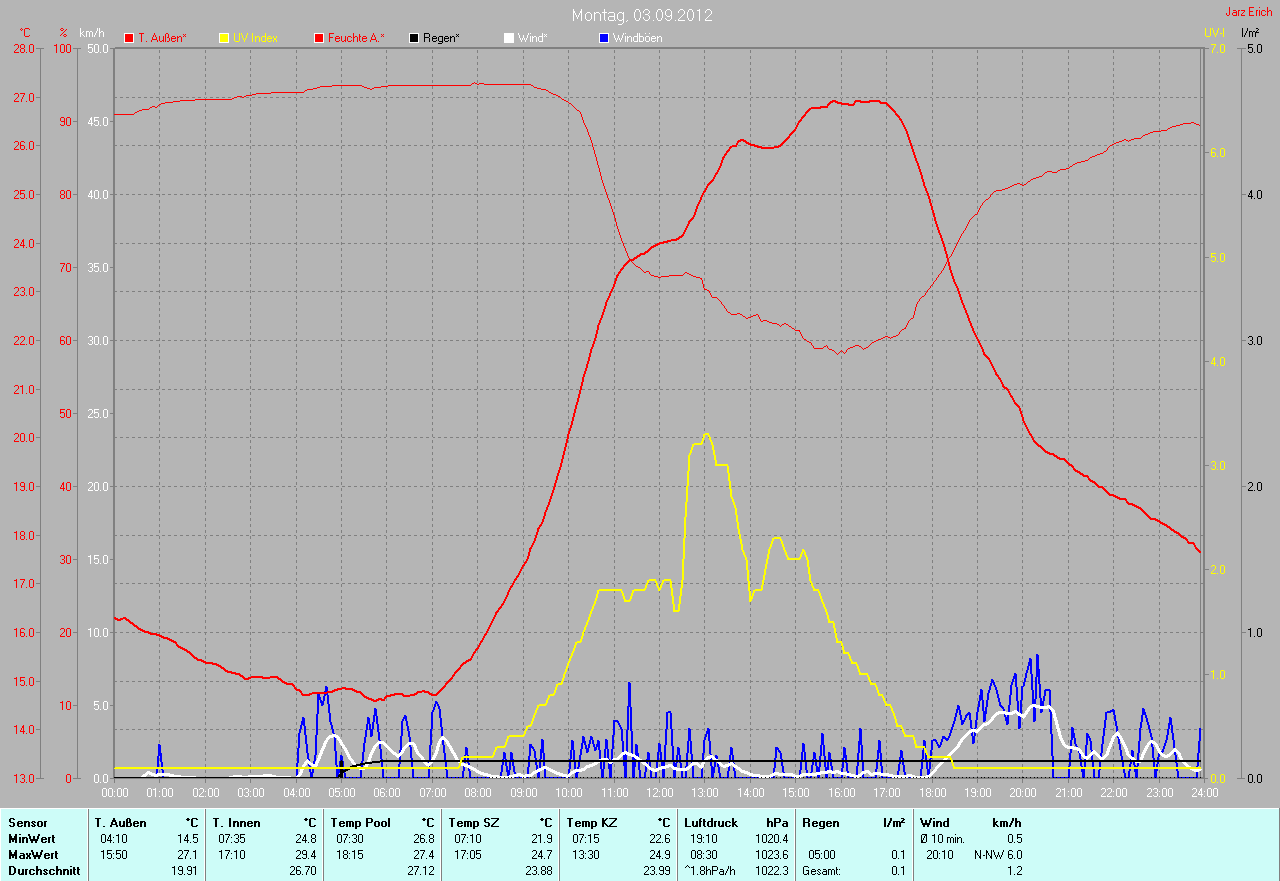Click the Luftdruck column header
The width and height of the screenshot is (1280, 881).
coord(711,823)
